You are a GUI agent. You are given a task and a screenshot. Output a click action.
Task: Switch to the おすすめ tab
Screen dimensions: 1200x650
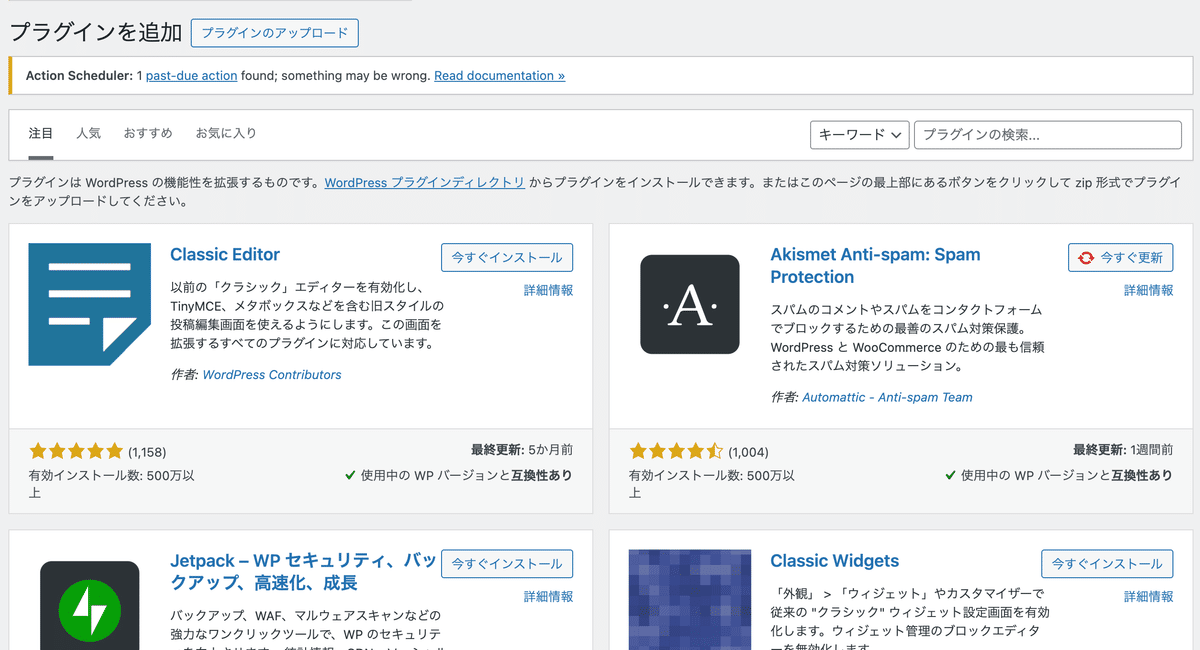148,133
